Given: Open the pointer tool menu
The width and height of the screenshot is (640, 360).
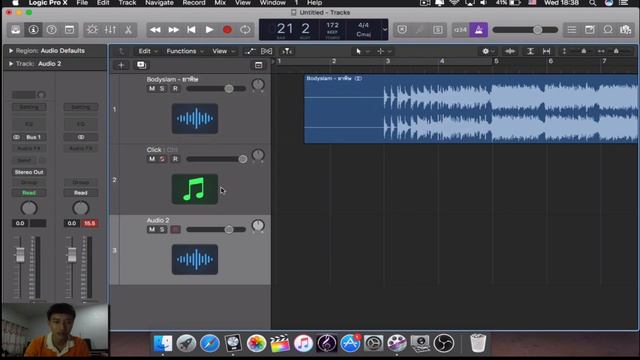Looking at the screenshot, I should click(x=361, y=51).
